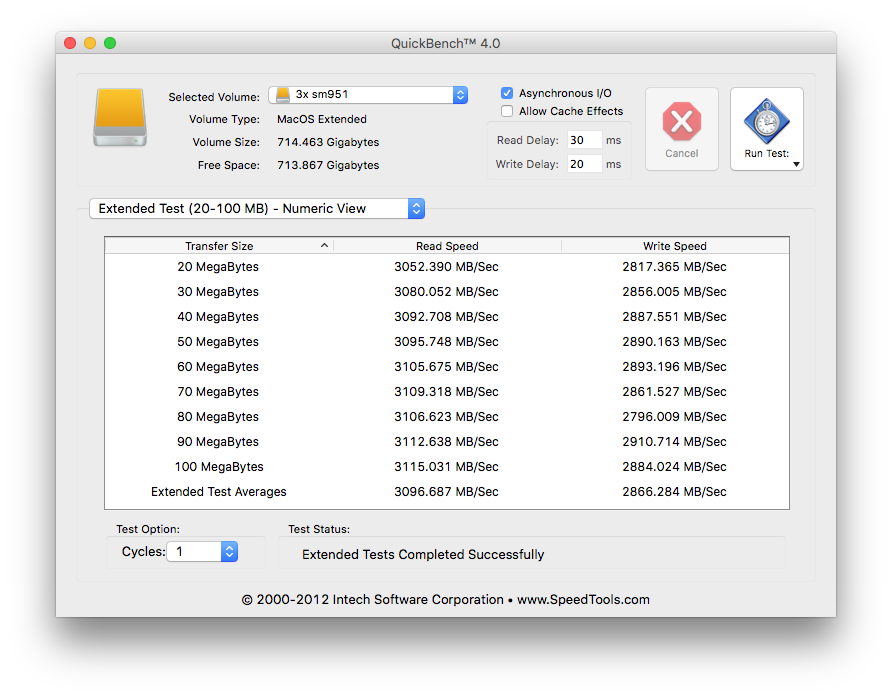Select the 60 MegaBytes row
This screenshot has height=697, width=892.
coord(447,366)
